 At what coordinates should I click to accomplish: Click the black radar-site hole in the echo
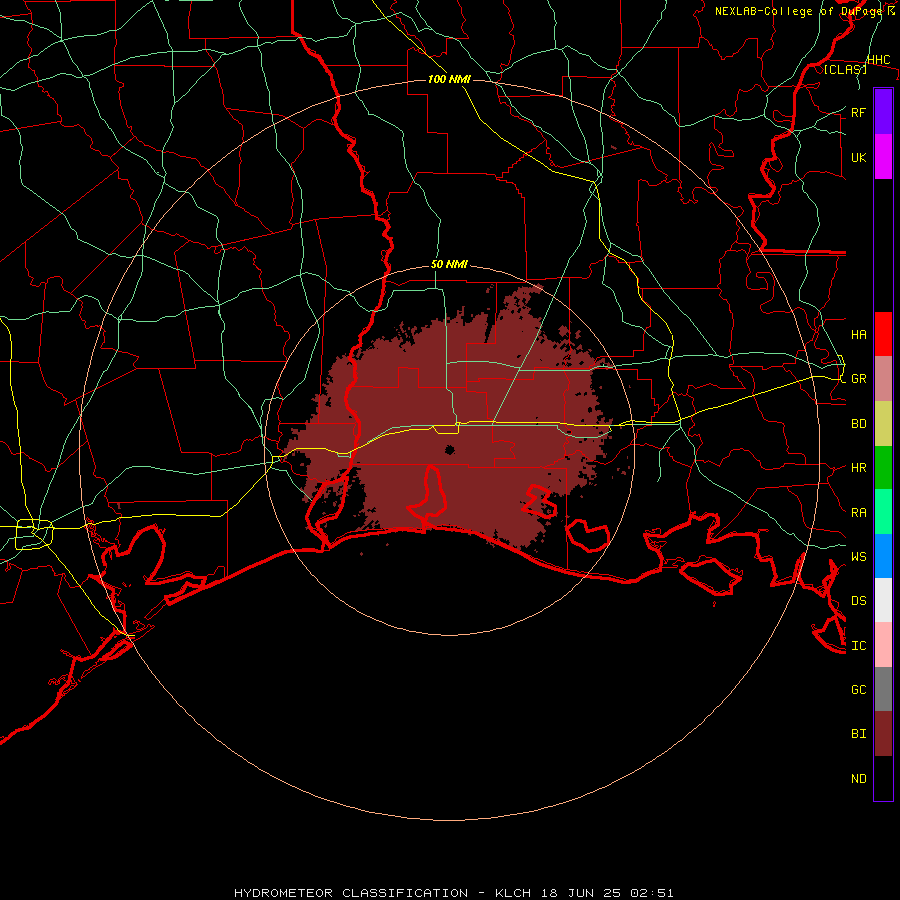450,450
